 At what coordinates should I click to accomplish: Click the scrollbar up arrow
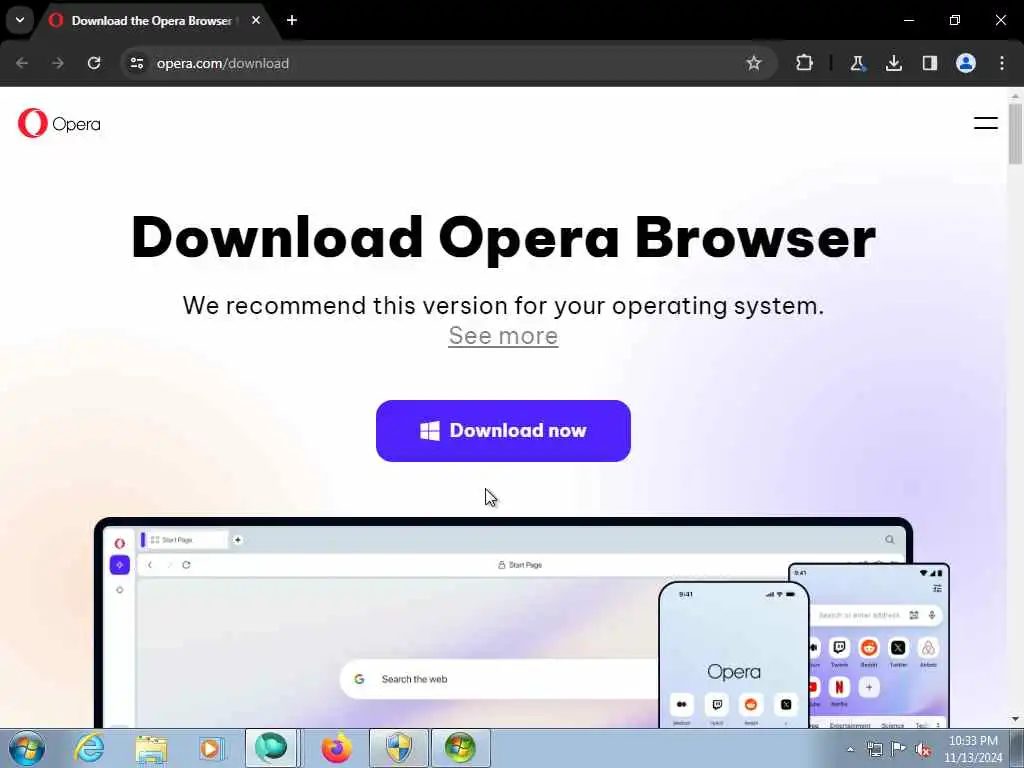(1015, 96)
